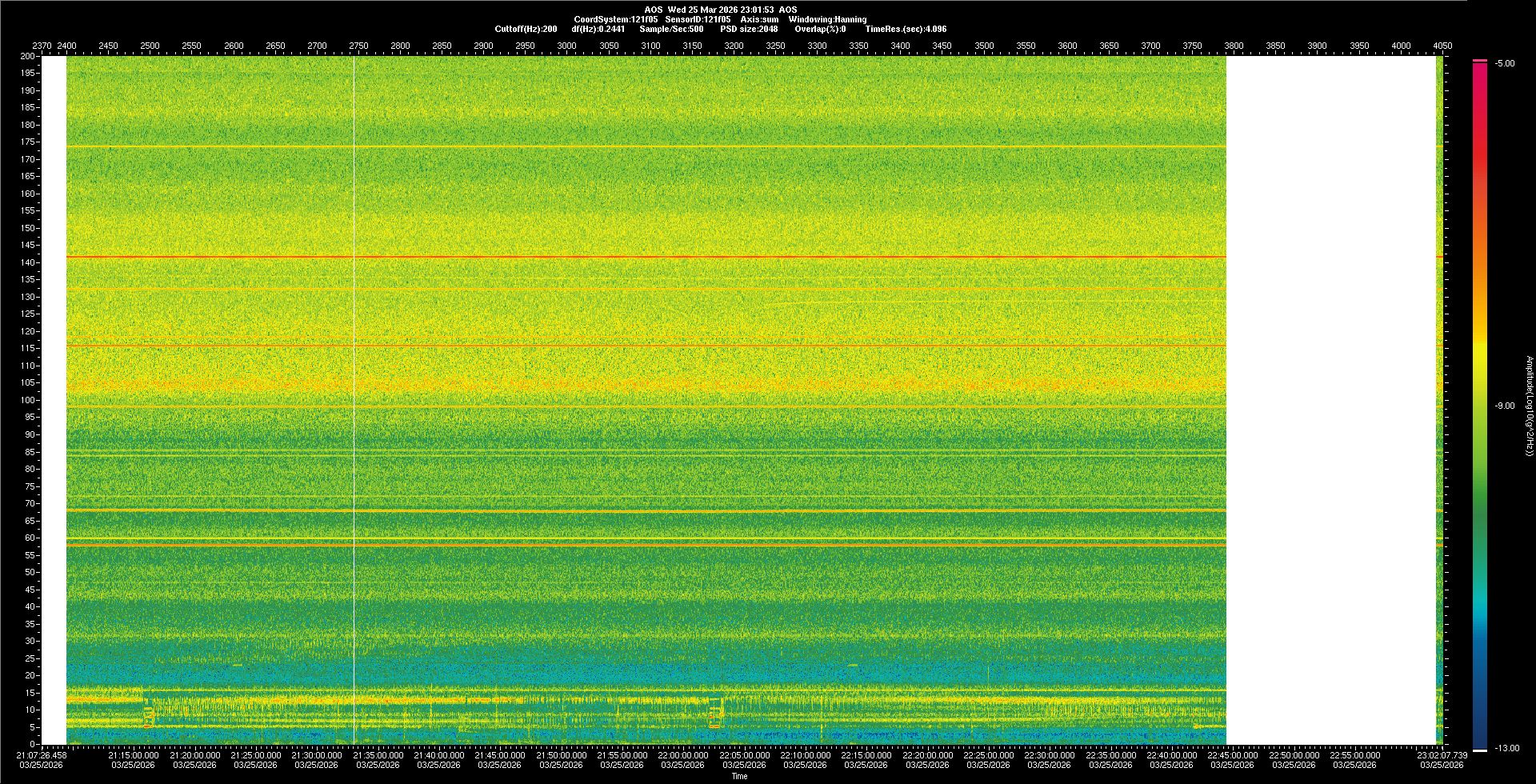
Task: Click the top handle of the amplitude colorbar
Action: click(1480, 61)
